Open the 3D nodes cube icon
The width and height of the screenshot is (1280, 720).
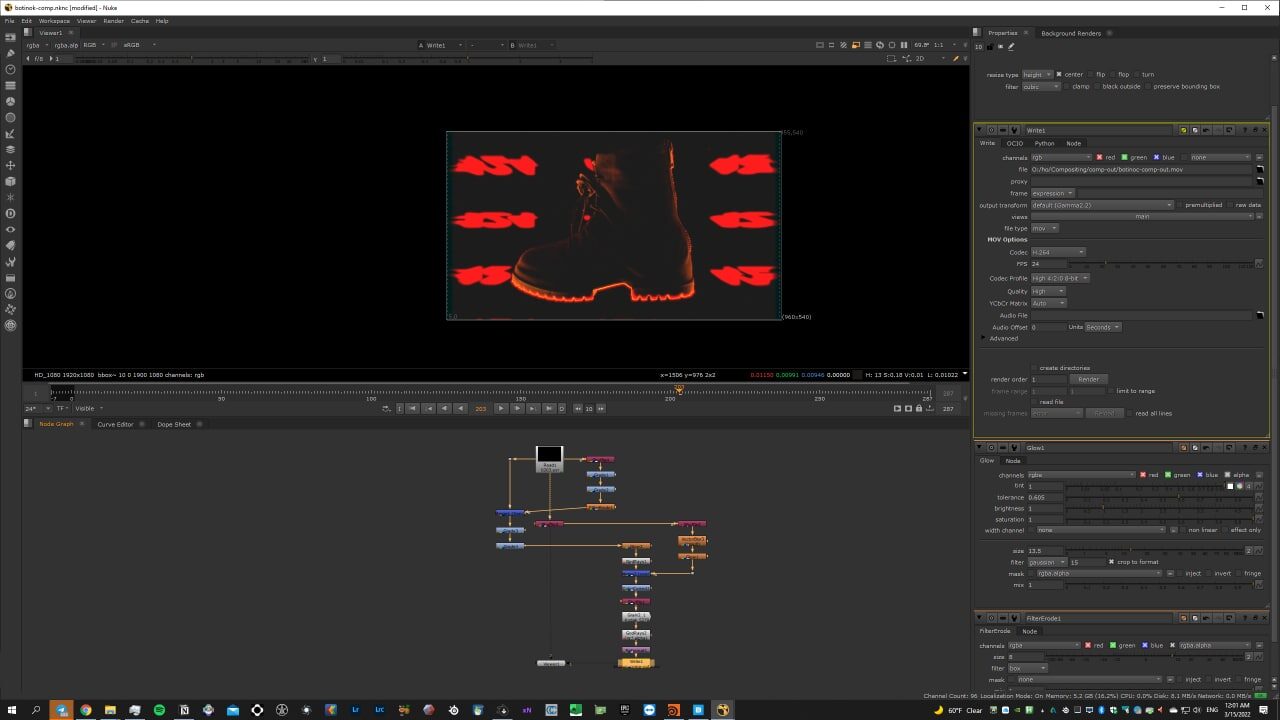coord(11,181)
